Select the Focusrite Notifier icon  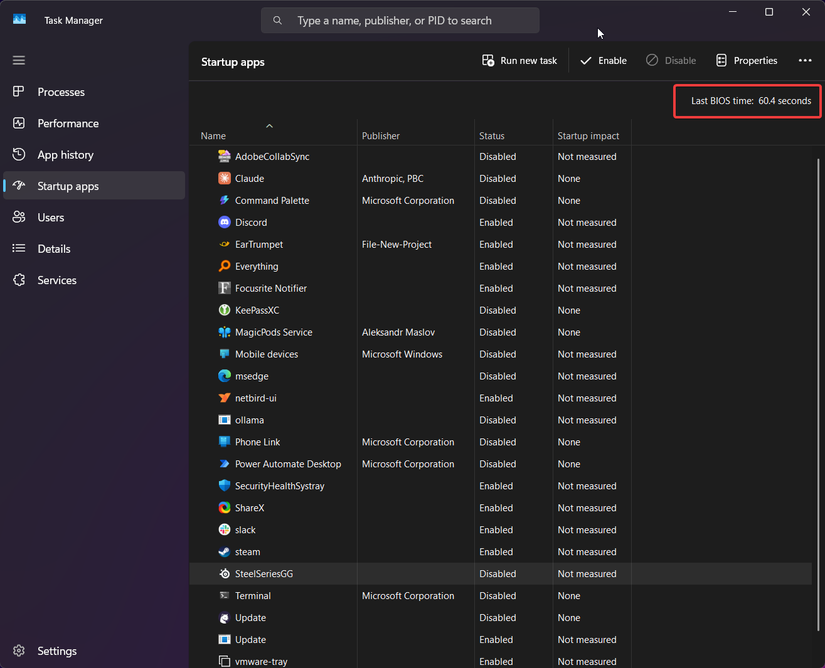225,288
